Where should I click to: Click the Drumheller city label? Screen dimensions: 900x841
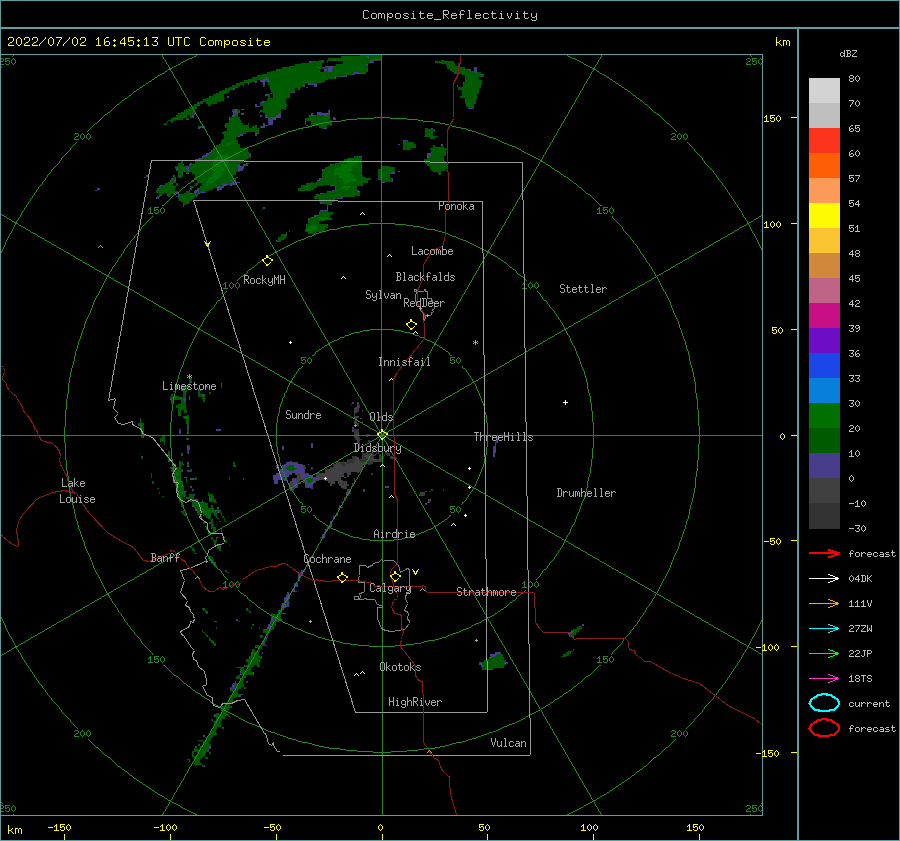click(x=586, y=493)
